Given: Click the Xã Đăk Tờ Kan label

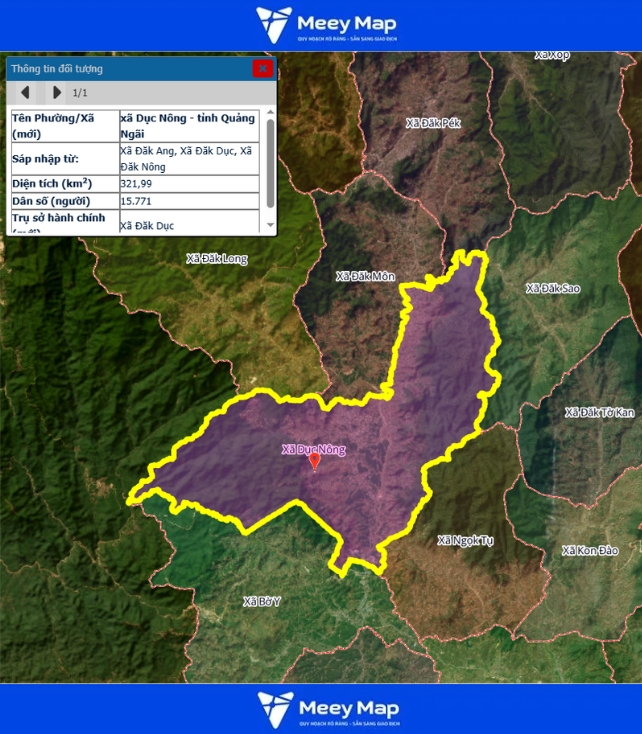Looking at the screenshot, I should tap(599, 412).
